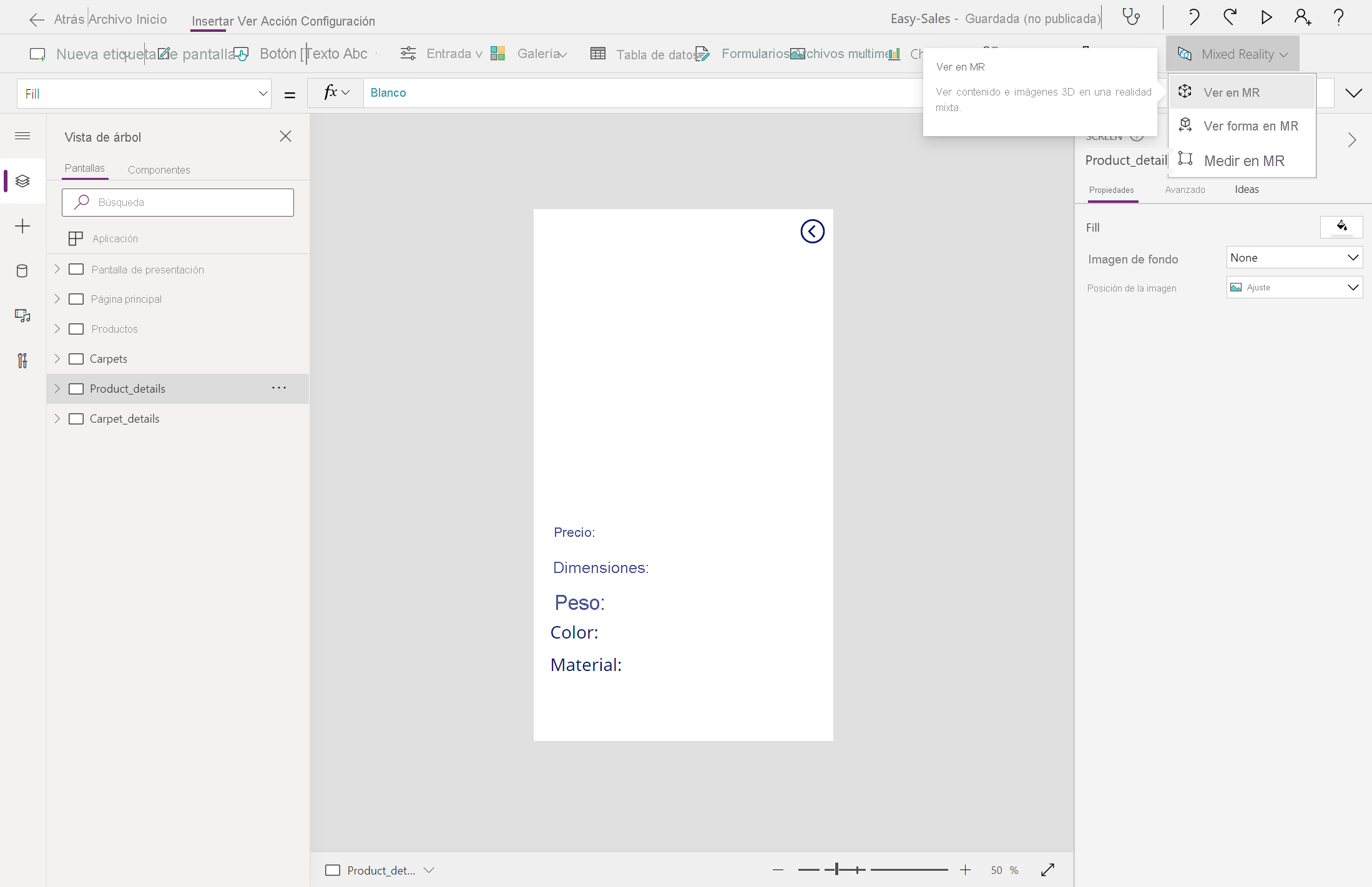
Task: Click the Atrás back arrow icon
Action: 37,19
